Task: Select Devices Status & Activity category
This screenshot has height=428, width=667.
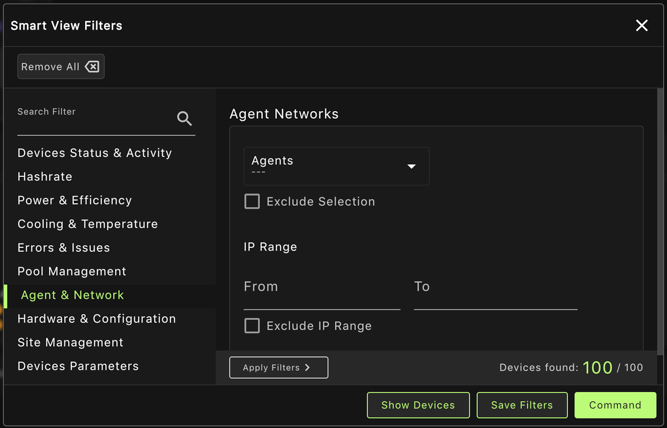Action: point(94,153)
